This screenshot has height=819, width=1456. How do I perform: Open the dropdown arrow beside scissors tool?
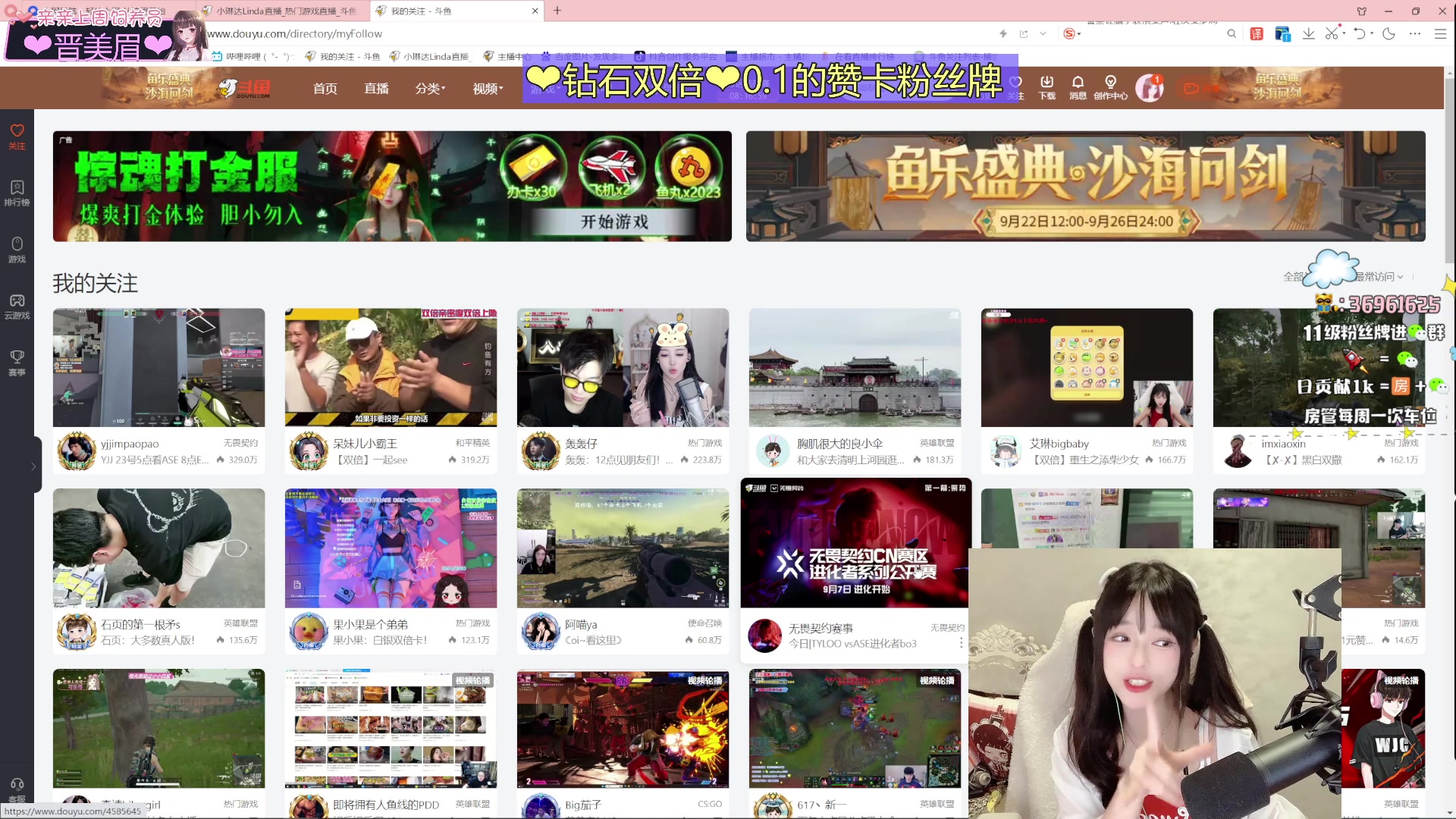pos(1344,33)
